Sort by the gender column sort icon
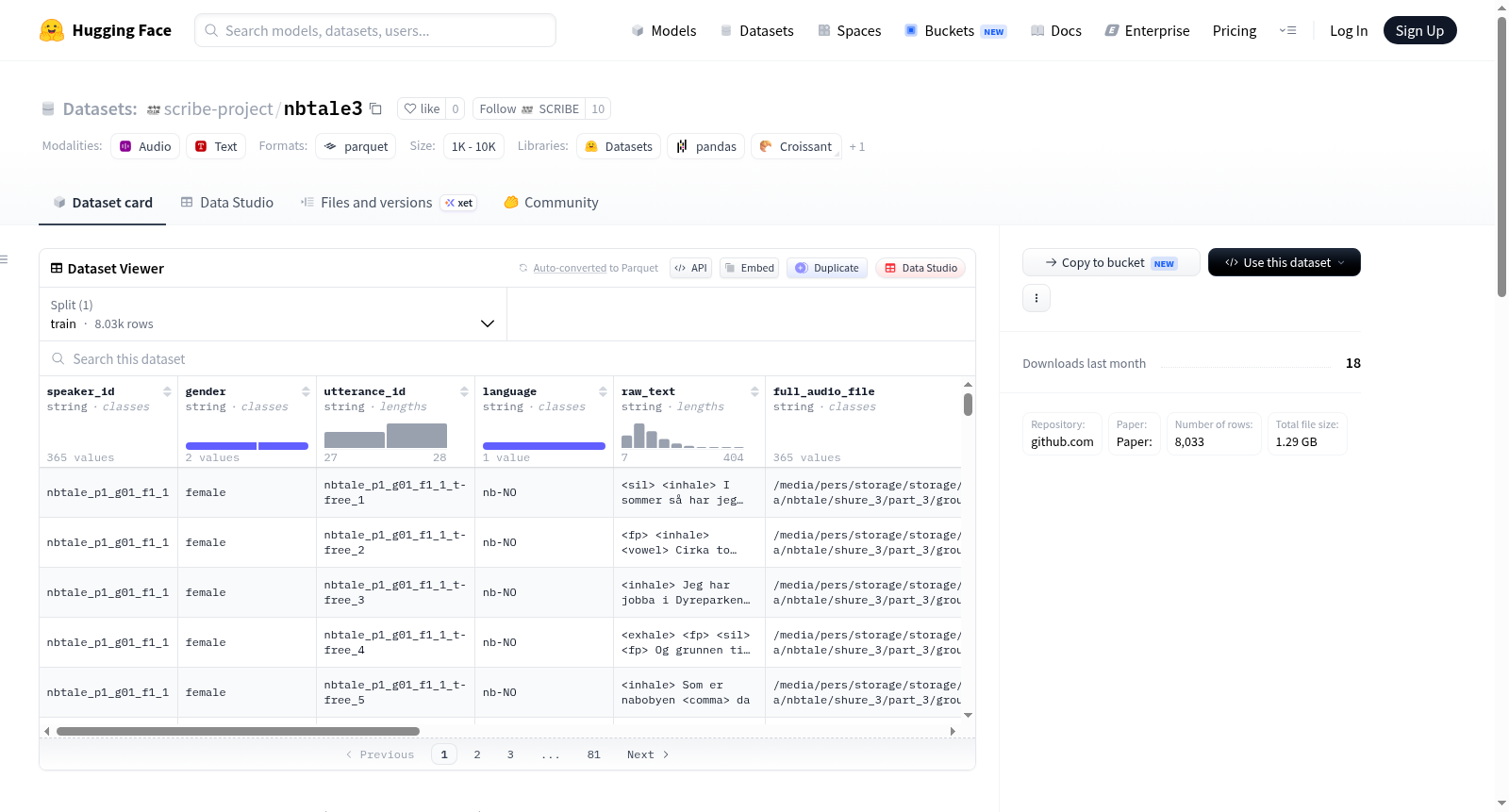 (x=306, y=391)
